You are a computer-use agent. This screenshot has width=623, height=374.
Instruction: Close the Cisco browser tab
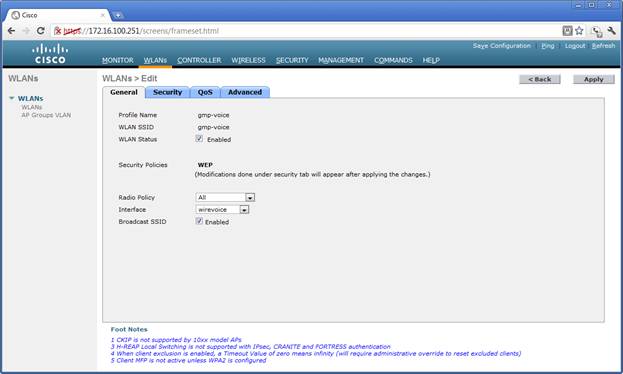pos(103,15)
